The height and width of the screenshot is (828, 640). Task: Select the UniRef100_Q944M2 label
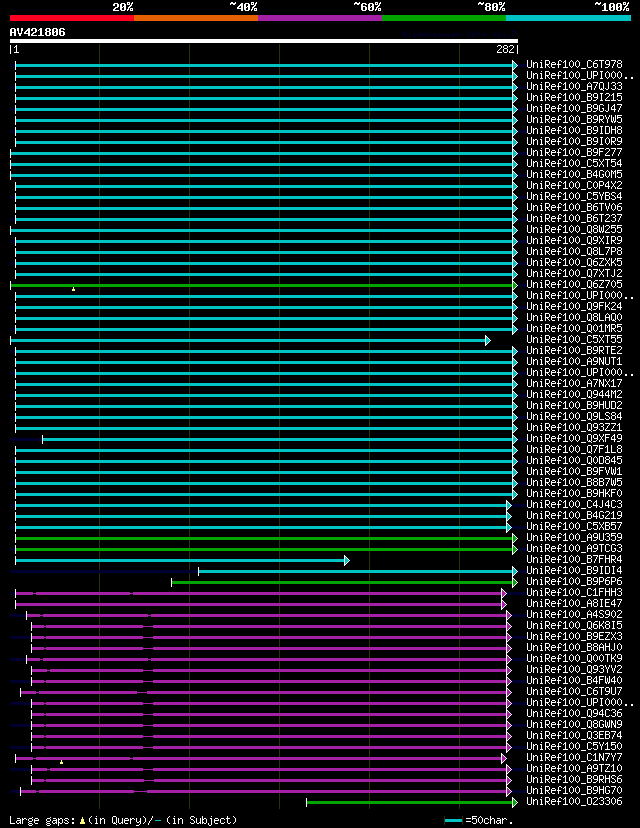(x=574, y=394)
